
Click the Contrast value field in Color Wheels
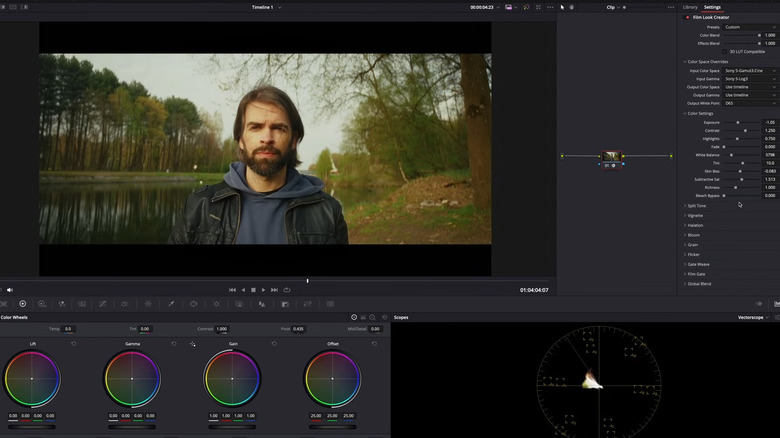tap(221, 329)
